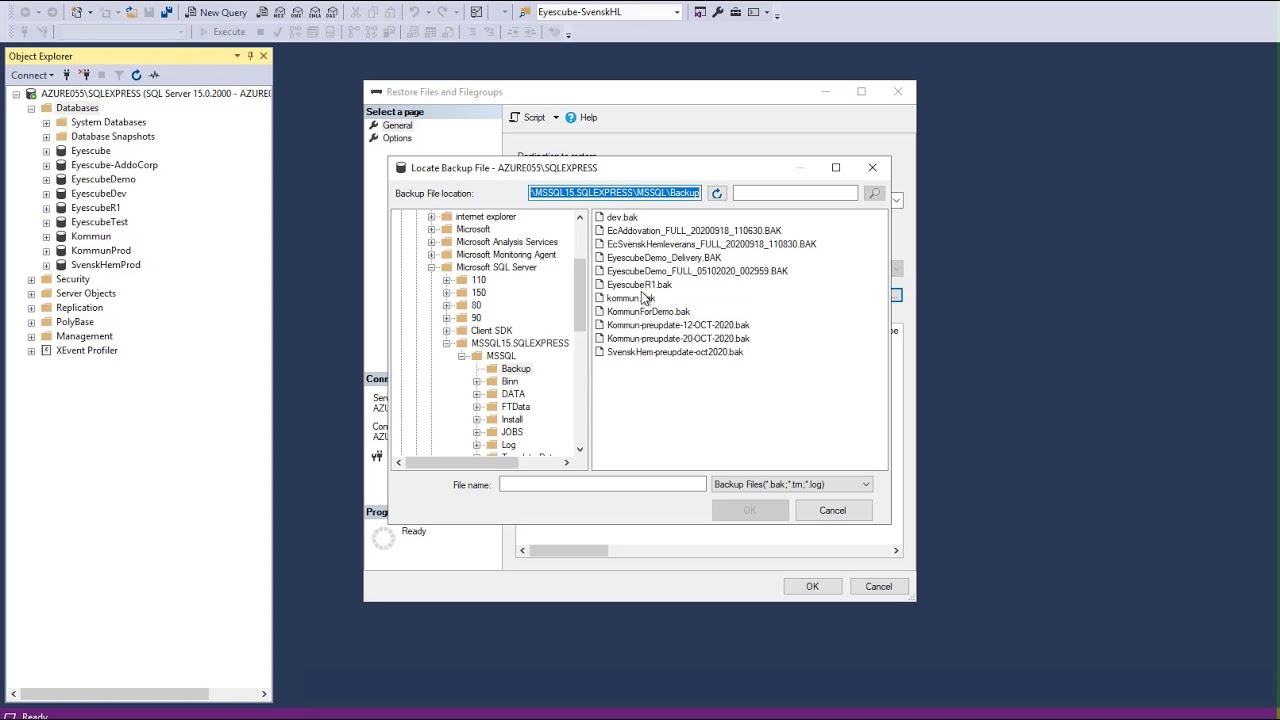This screenshot has width=1280, height=720.
Task: Click the File name input field
Action: (603, 485)
